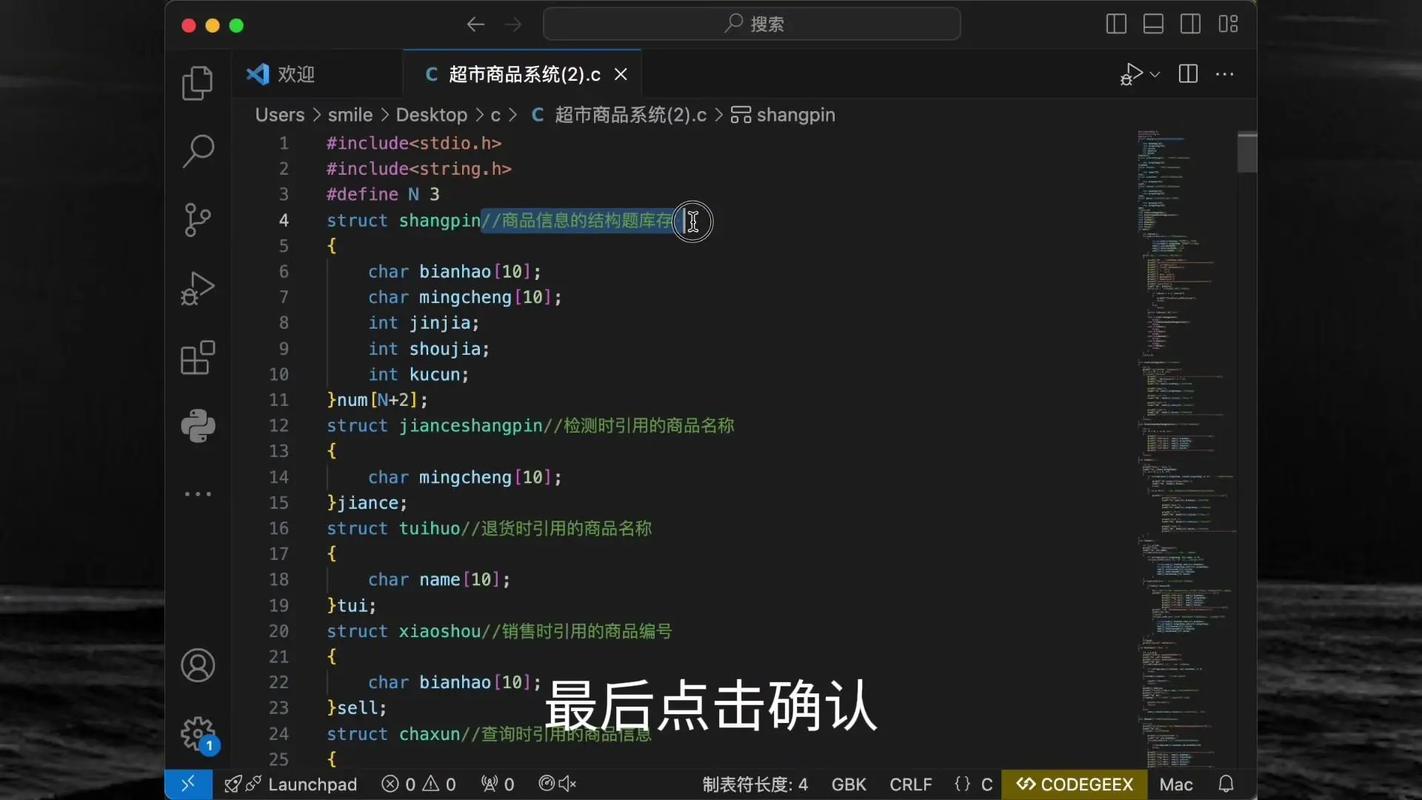Screen dimensions: 1422x800
Task: Open errors and warnings status item
Action: [418, 784]
